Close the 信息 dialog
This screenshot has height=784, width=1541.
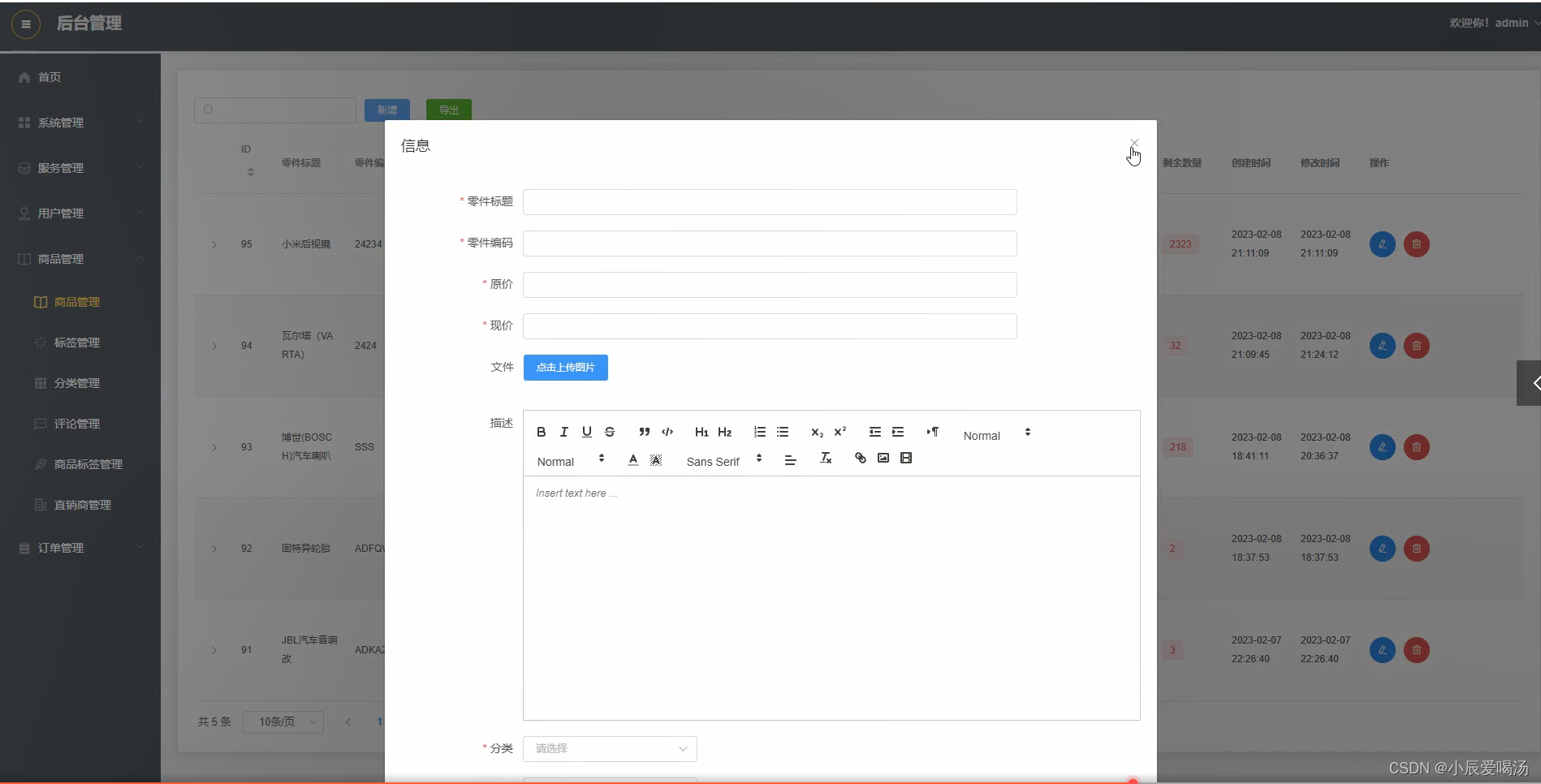click(1134, 143)
